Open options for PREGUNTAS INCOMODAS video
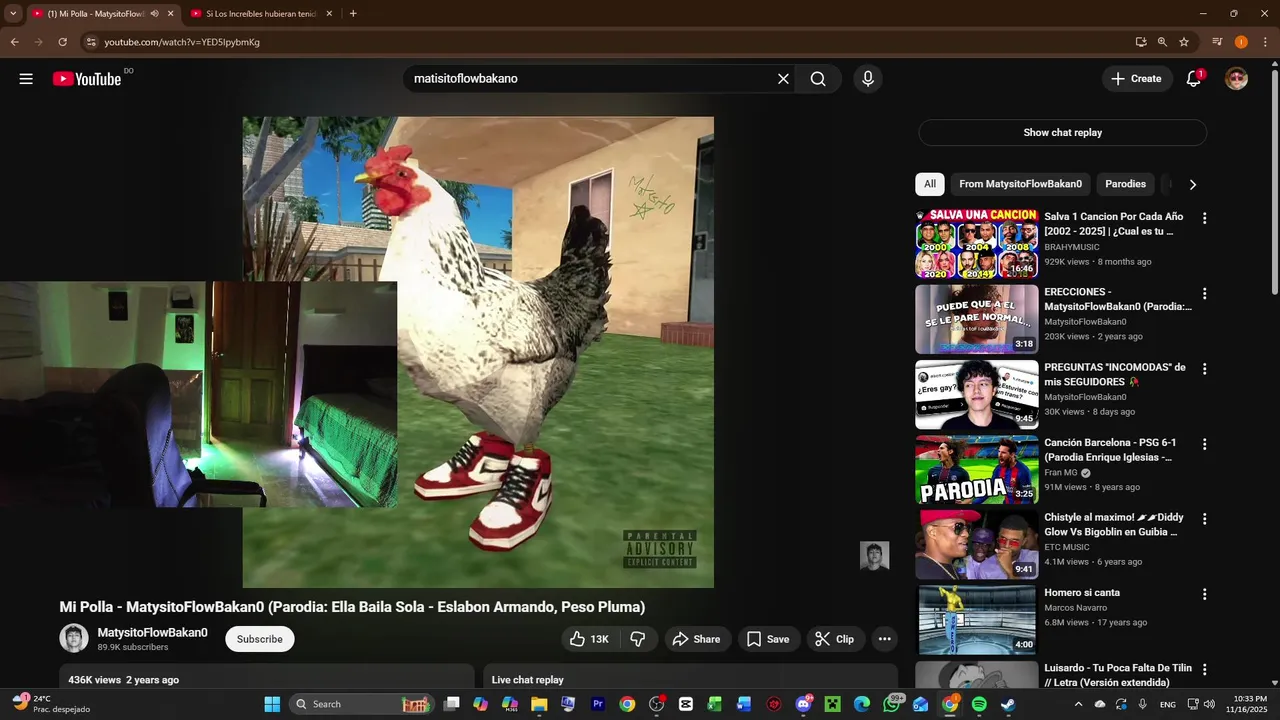Image resolution: width=1280 pixels, height=720 pixels. click(1204, 369)
